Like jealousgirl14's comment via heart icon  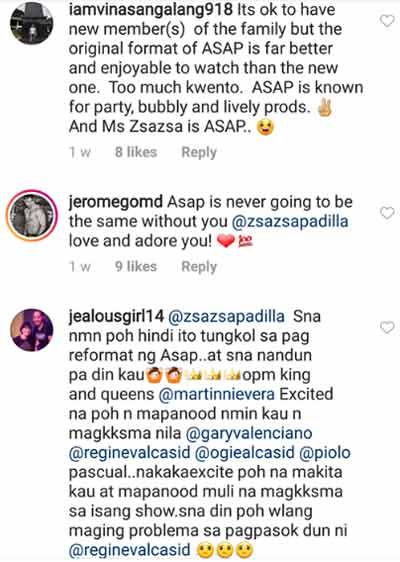tap(387, 327)
